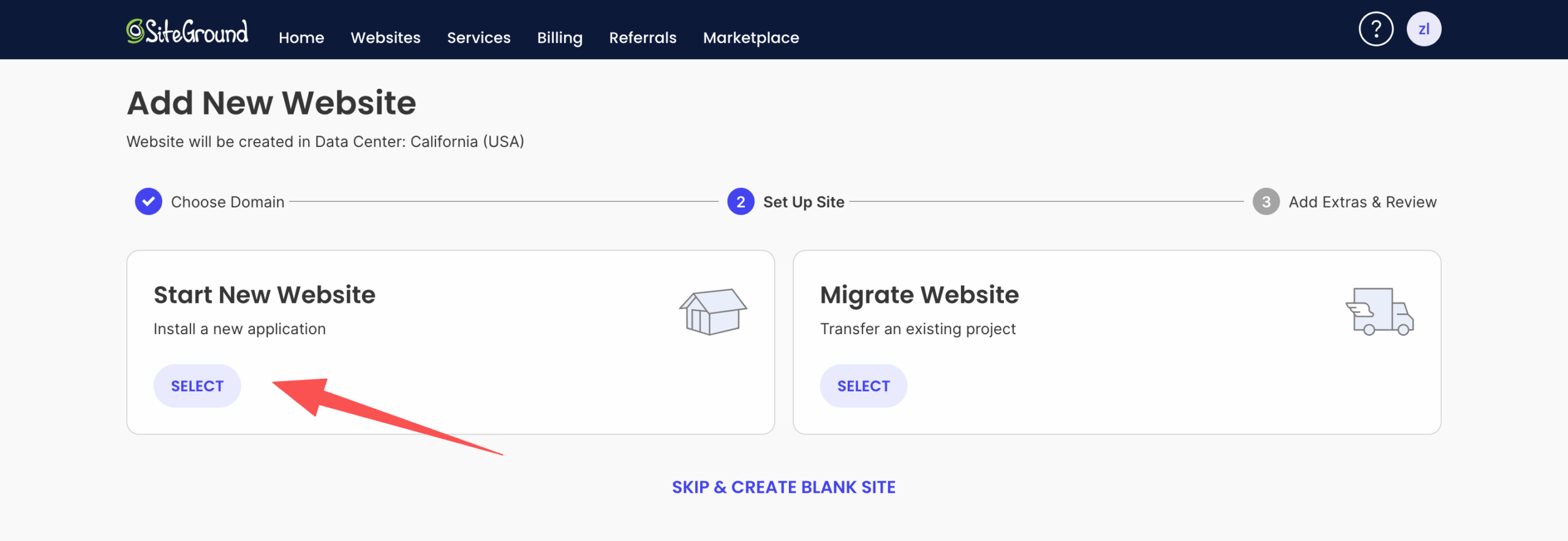Click the SiteGround logo
This screenshot has height=541, width=1568.
[187, 32]
